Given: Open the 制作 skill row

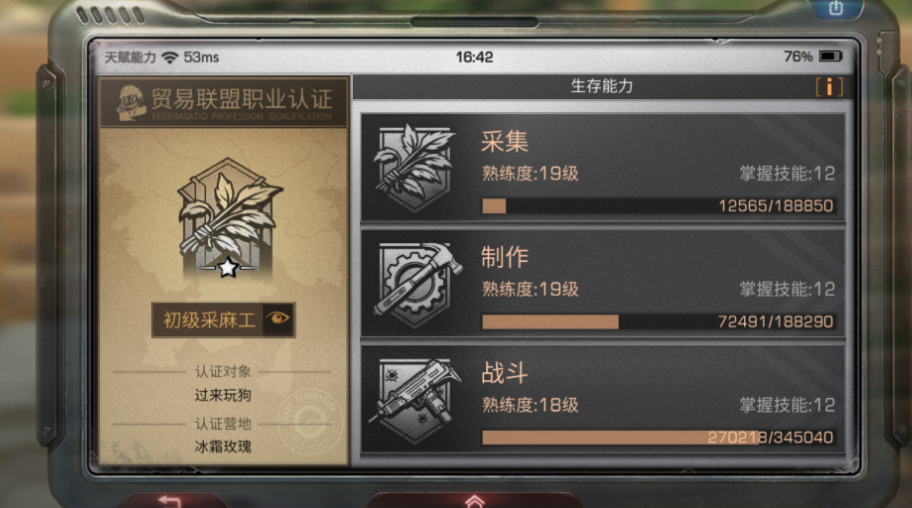Looking at the screenshot, I should 603,283.
